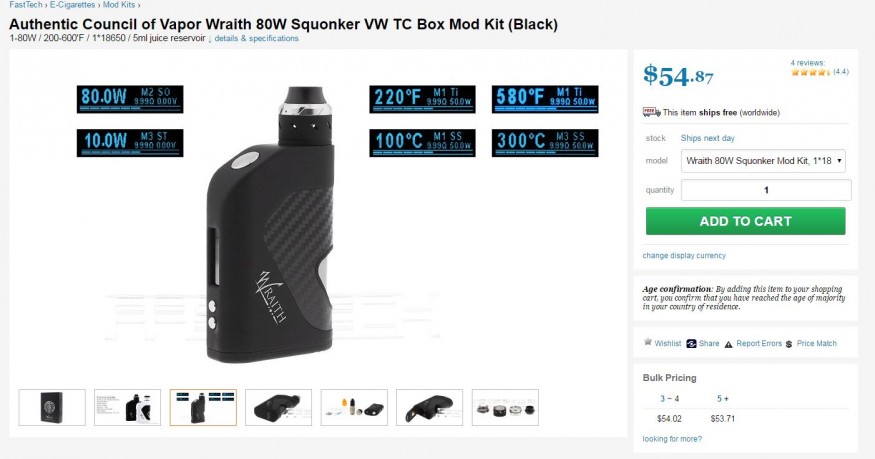875x459 pixels.
Task: Open E-Cigarettes breadcrumb category
Action: [x=73, y=4]
